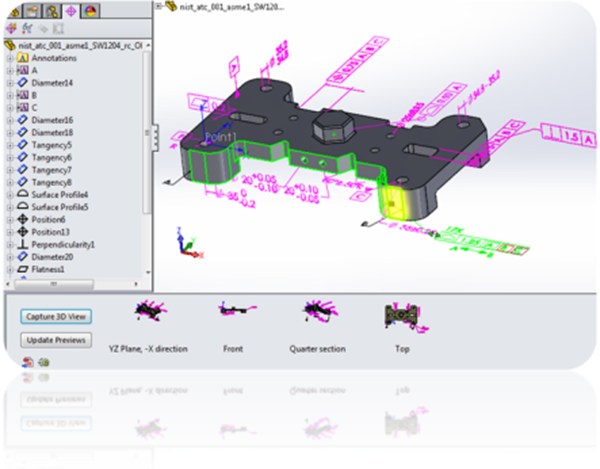
Task: Click the Update Previews button
Action: (56, 340)
